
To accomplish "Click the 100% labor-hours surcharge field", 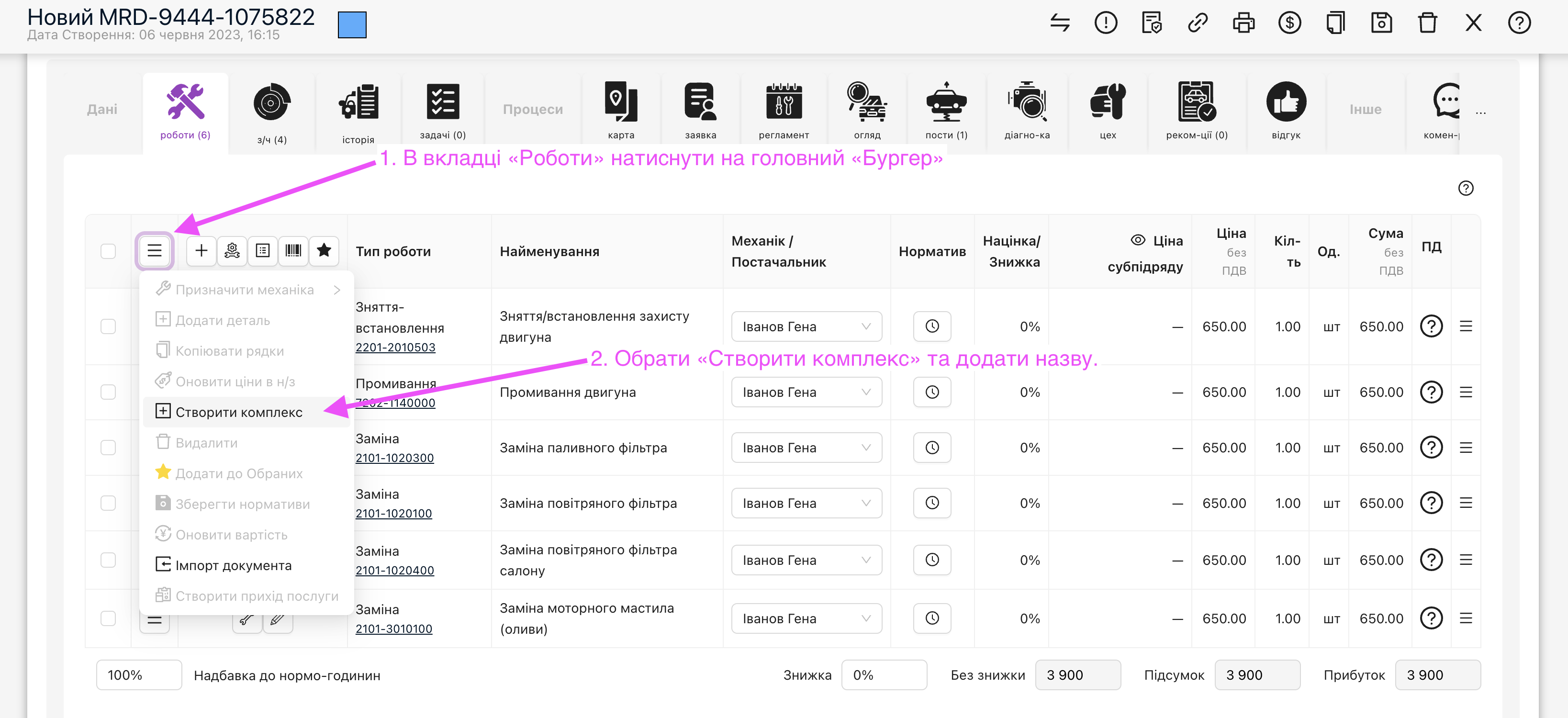I will [139, 675].
